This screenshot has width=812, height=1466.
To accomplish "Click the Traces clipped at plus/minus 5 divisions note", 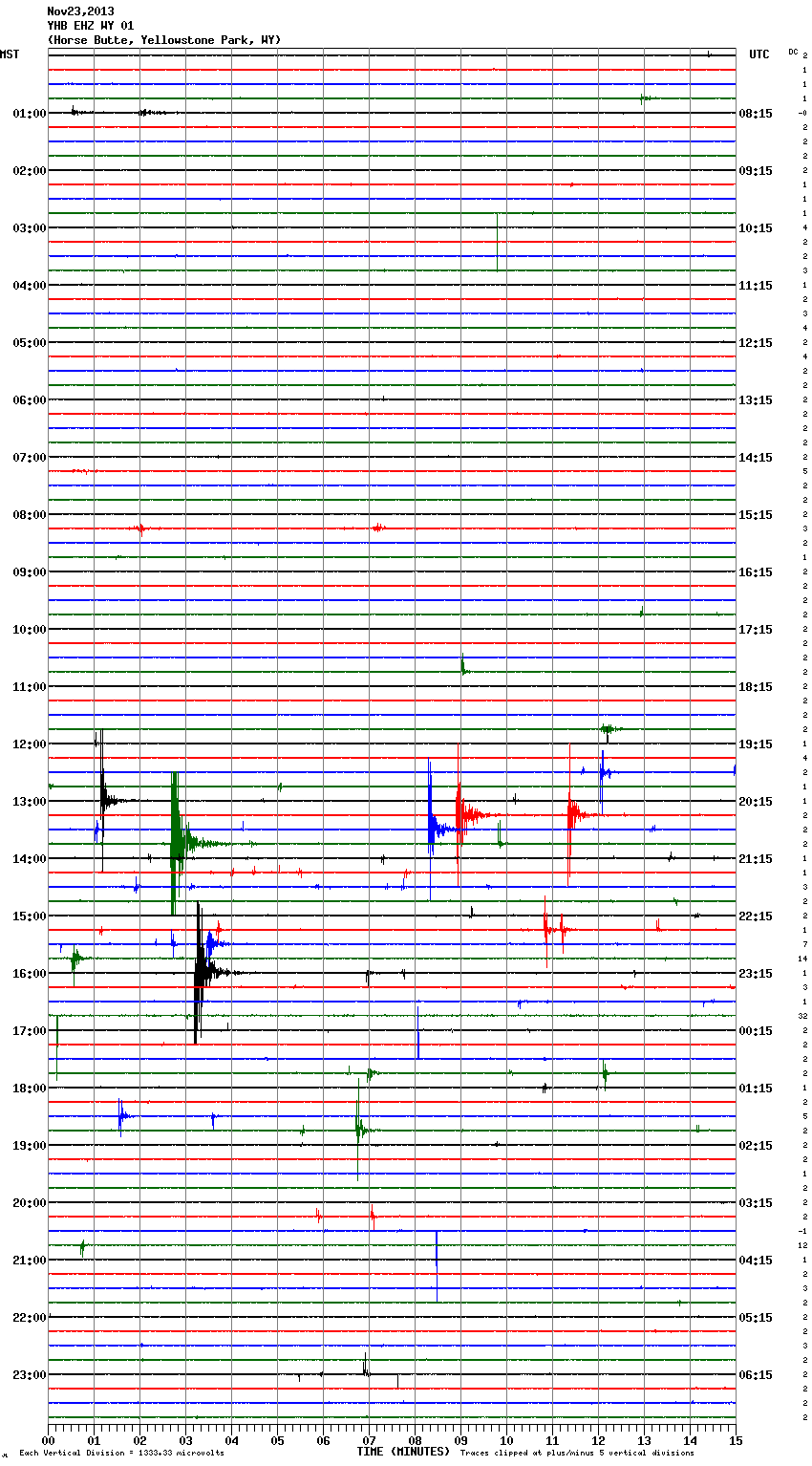I will click(x=577, y=1453).
